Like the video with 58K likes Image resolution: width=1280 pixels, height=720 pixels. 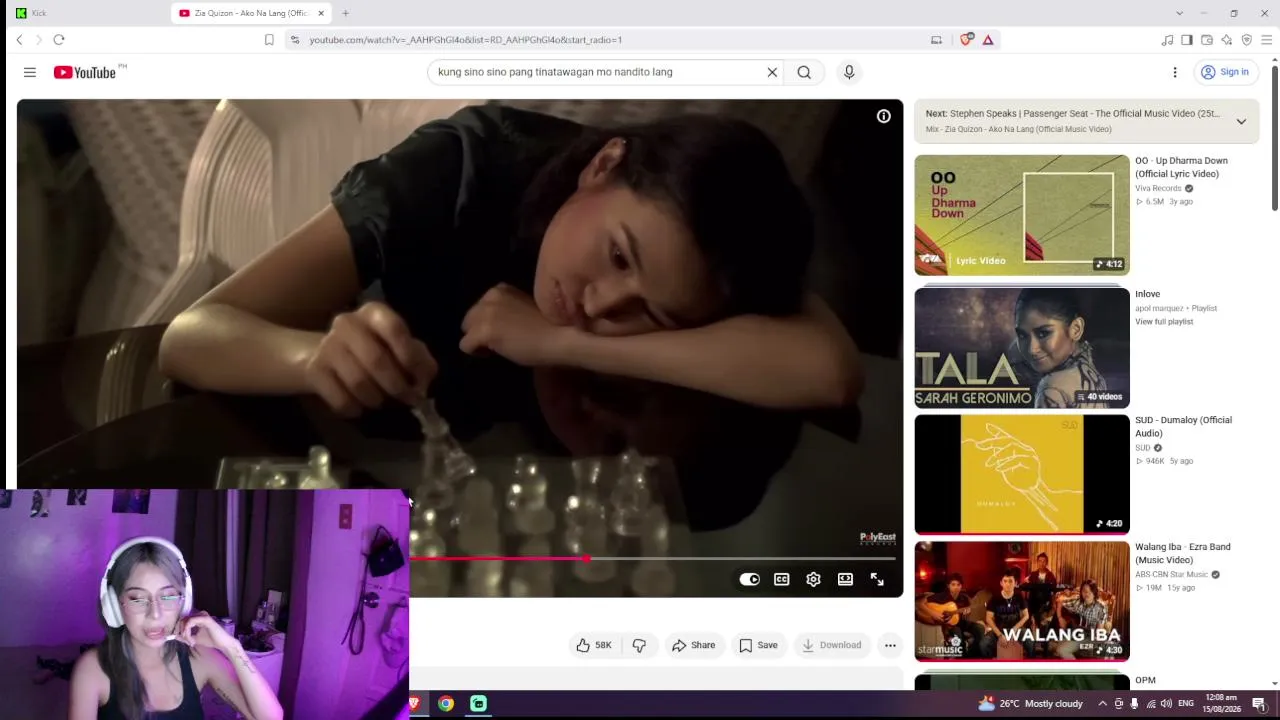[594, 645]
